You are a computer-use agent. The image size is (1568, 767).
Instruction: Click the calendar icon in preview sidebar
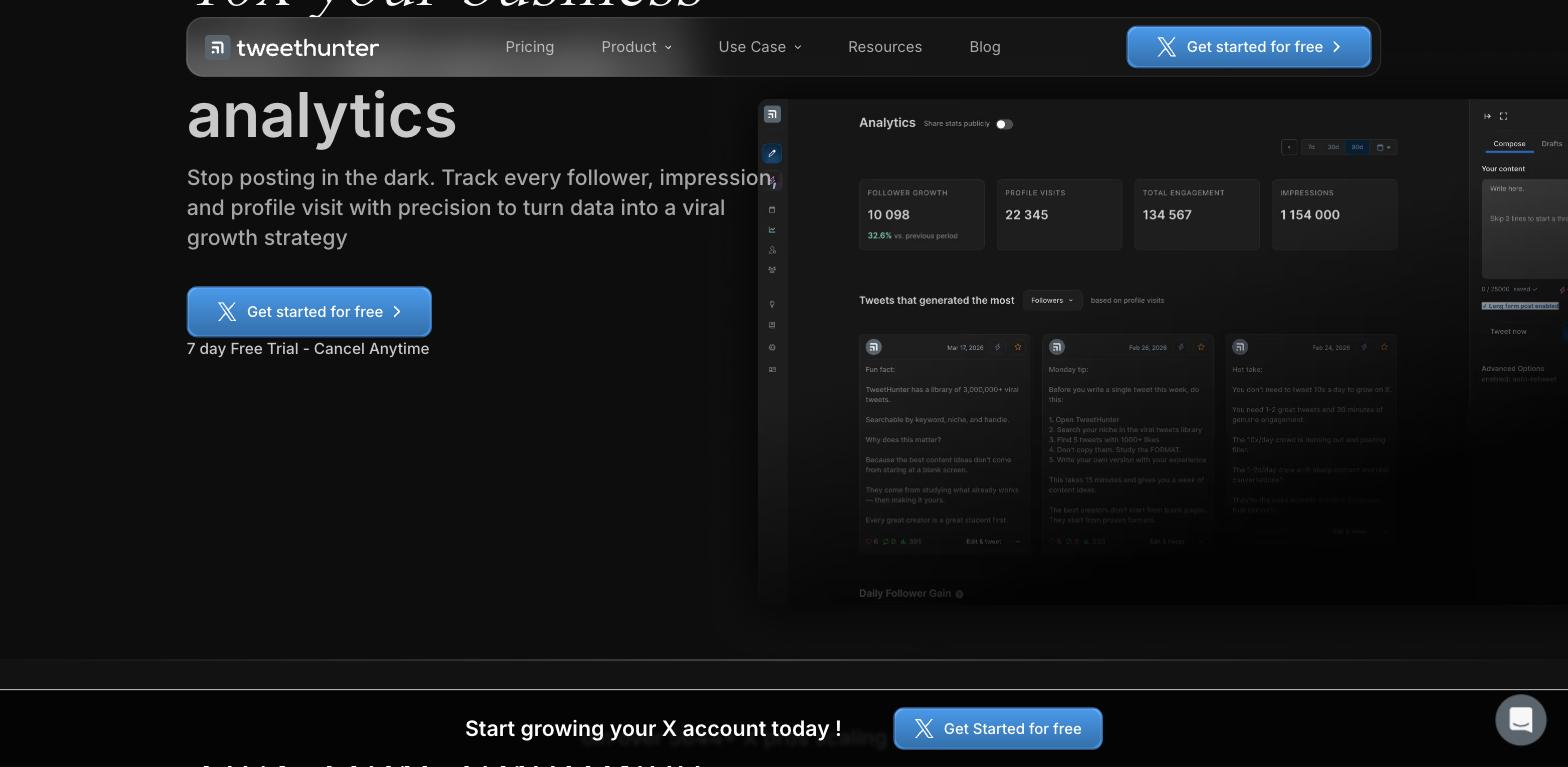pos(772,210)
